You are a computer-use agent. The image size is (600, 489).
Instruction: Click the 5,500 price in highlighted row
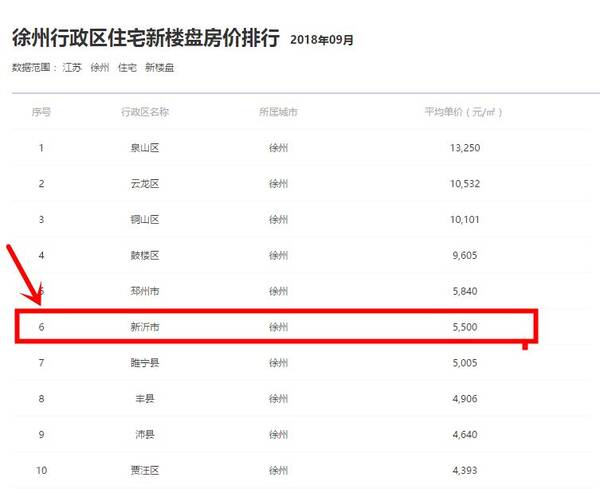point(464,327)
